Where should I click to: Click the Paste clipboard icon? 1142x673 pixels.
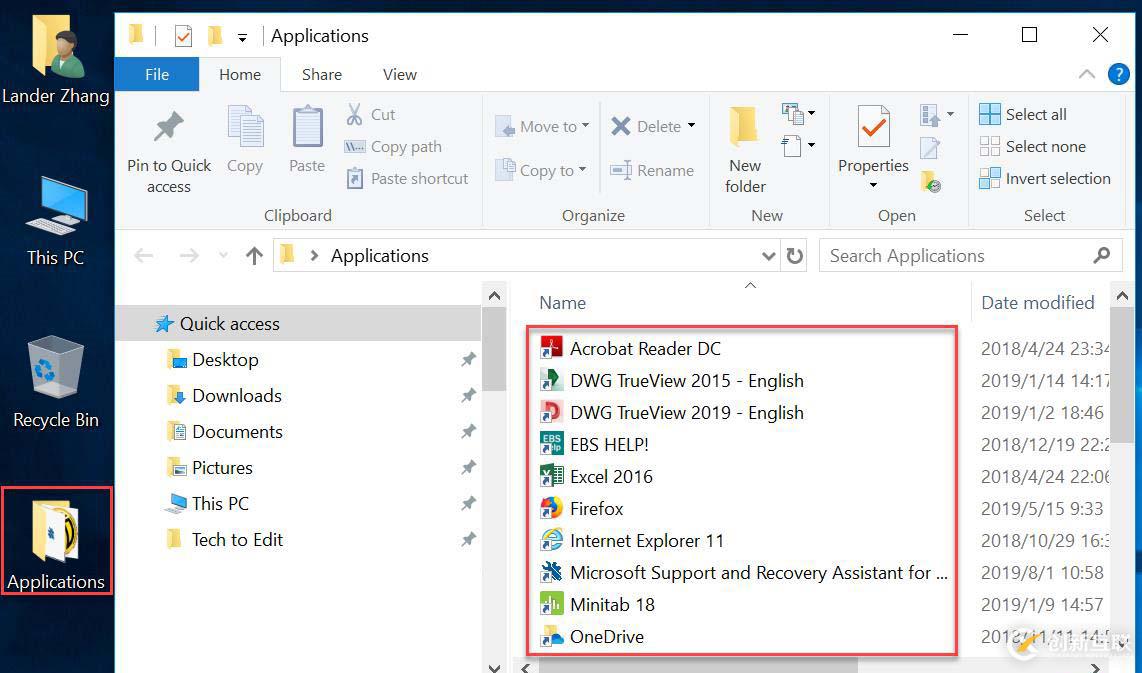pyautogui.click(x=307, y=128)
